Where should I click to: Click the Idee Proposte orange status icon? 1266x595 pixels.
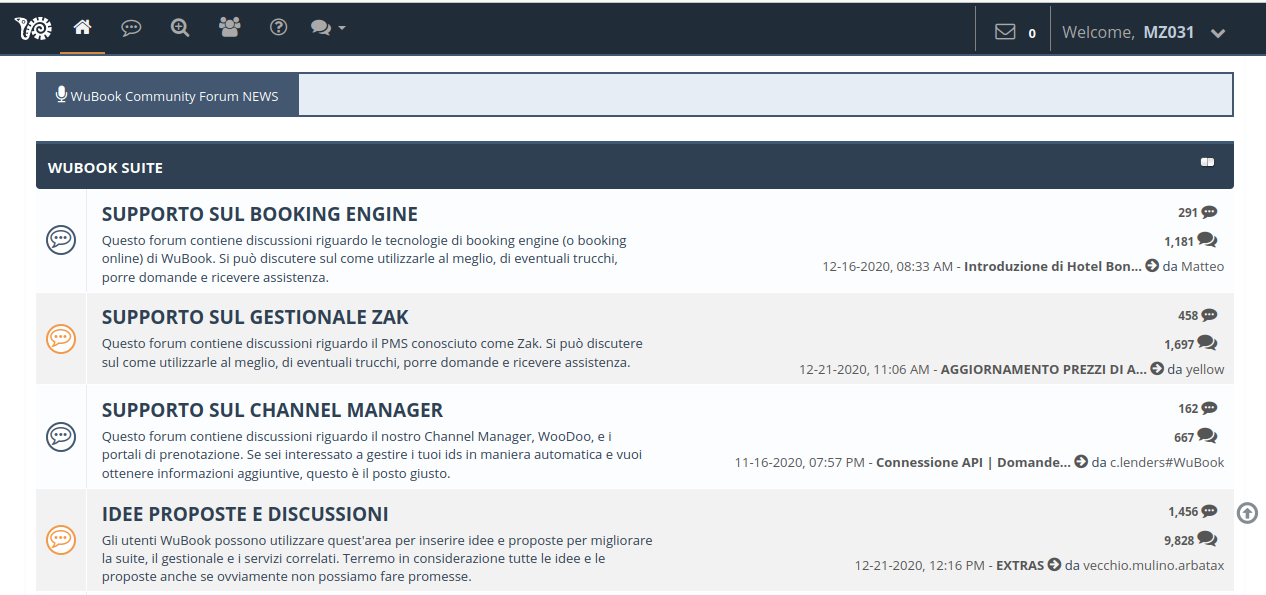tap(61, 540)
